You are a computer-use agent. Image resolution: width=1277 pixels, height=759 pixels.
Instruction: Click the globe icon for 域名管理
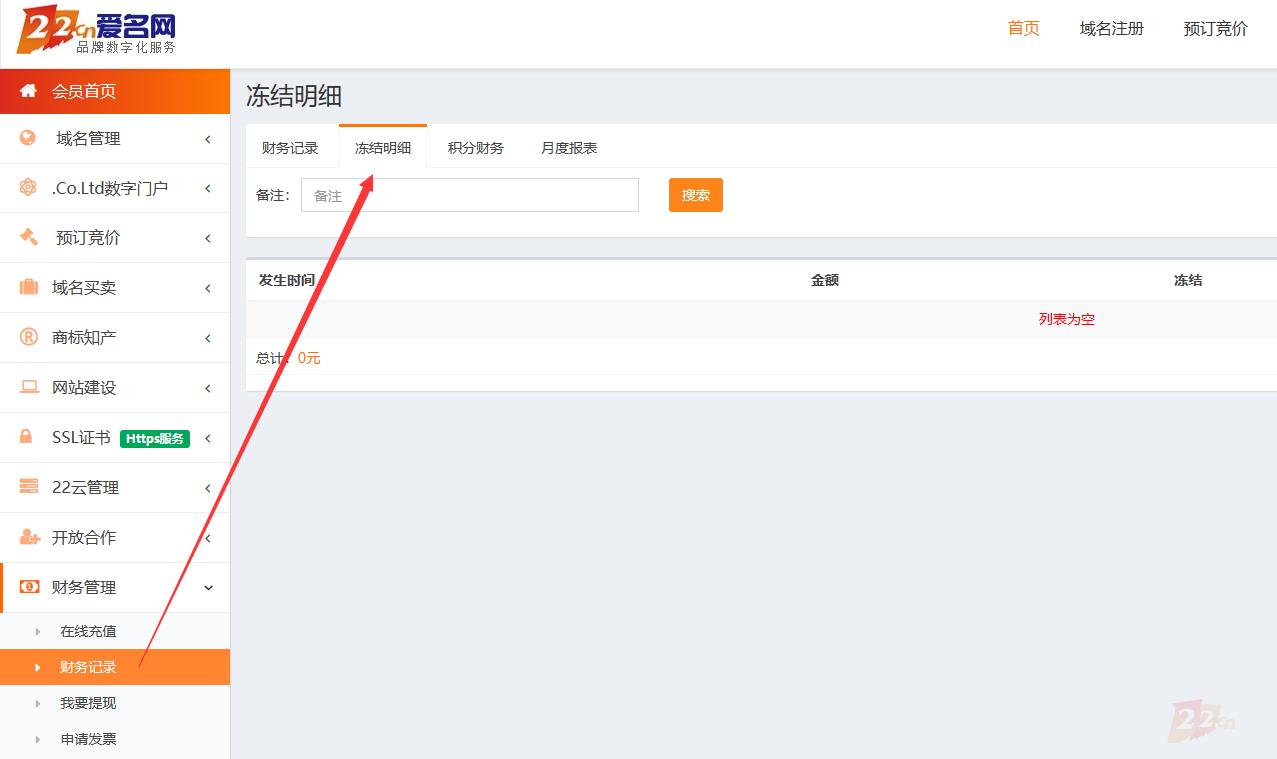28,138
